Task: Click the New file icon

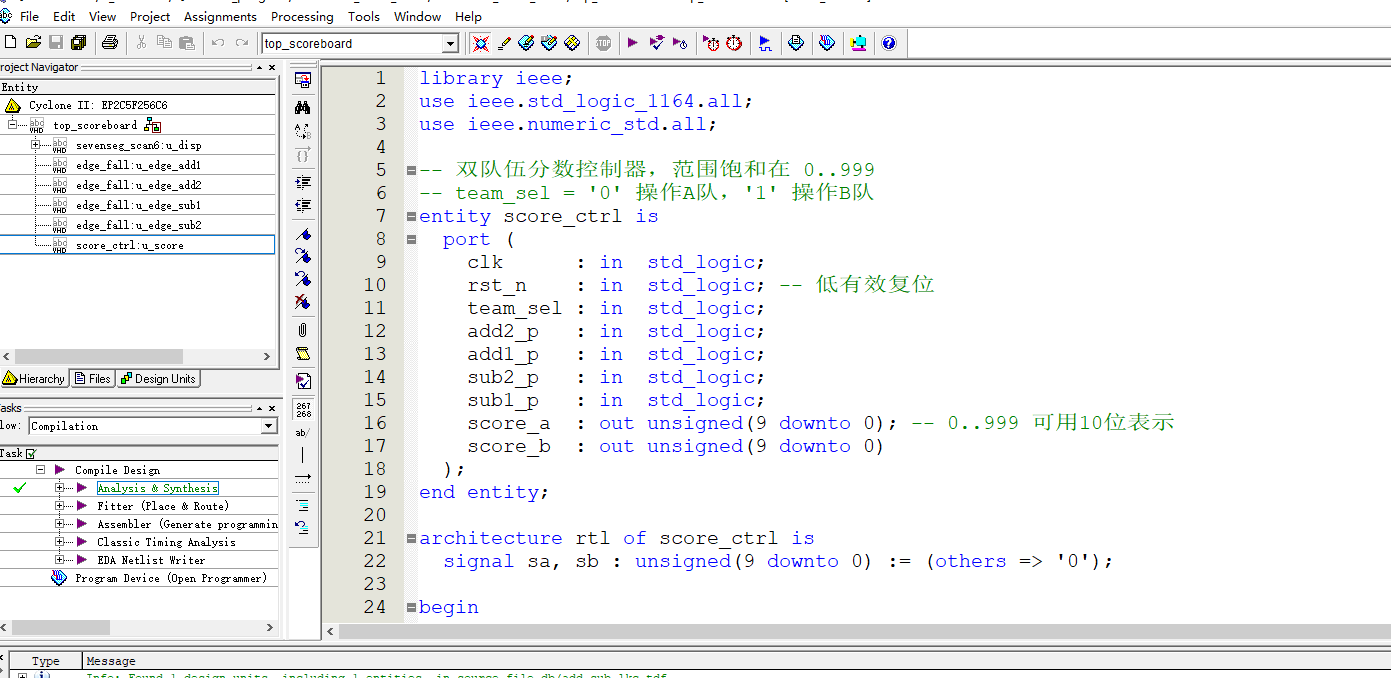Action: tap(10, 43)
